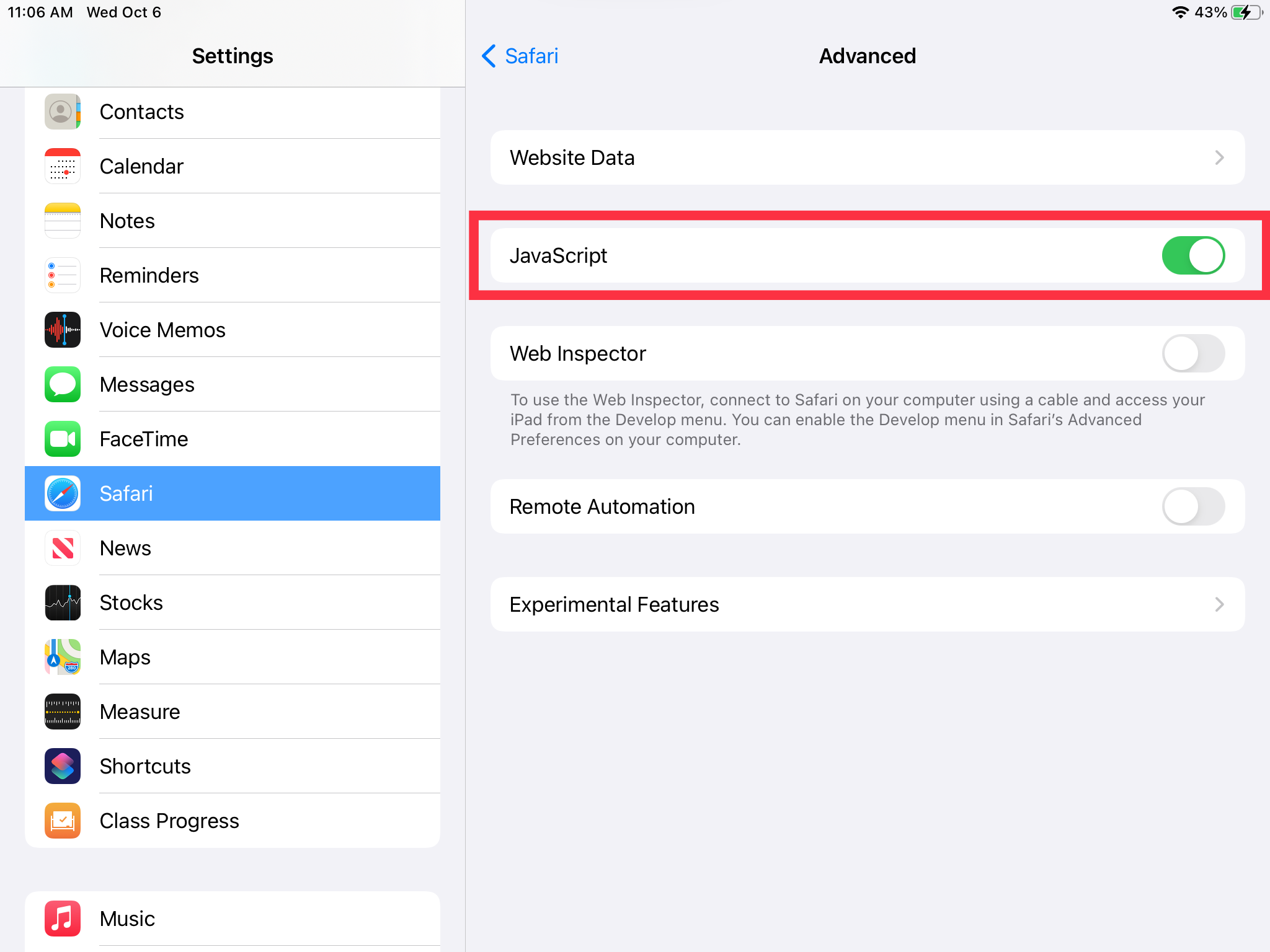Tap the battery charging icon
Image resolution: width=1270 pixels, height=952 pixels.
(1247, 12)
